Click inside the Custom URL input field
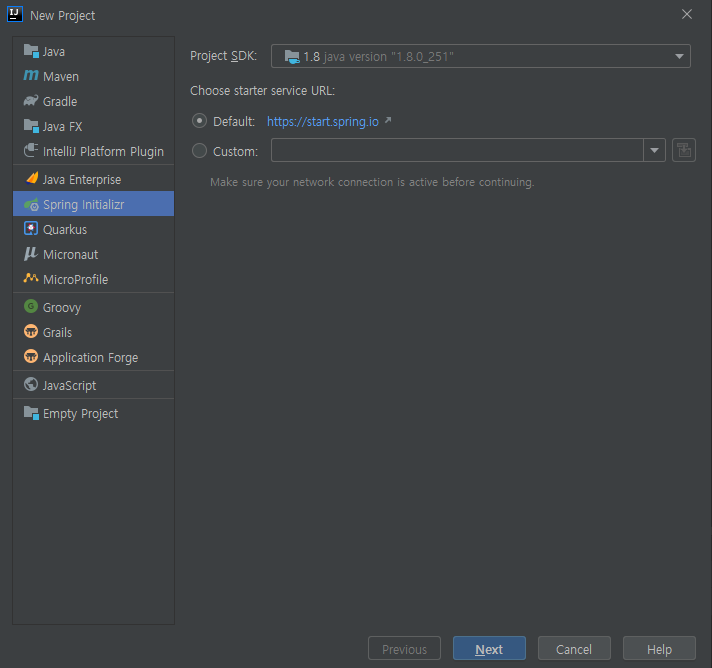 [x=457, y=150]
